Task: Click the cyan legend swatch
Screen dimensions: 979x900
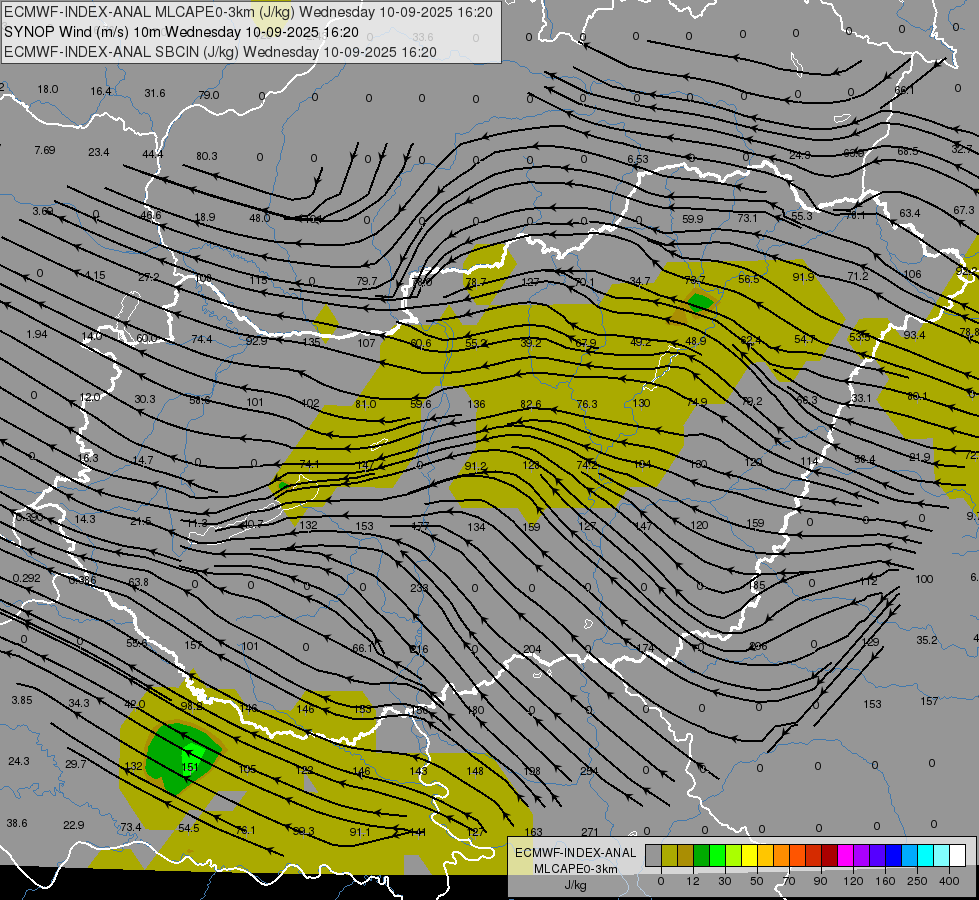Action: (x=925, y=855)
